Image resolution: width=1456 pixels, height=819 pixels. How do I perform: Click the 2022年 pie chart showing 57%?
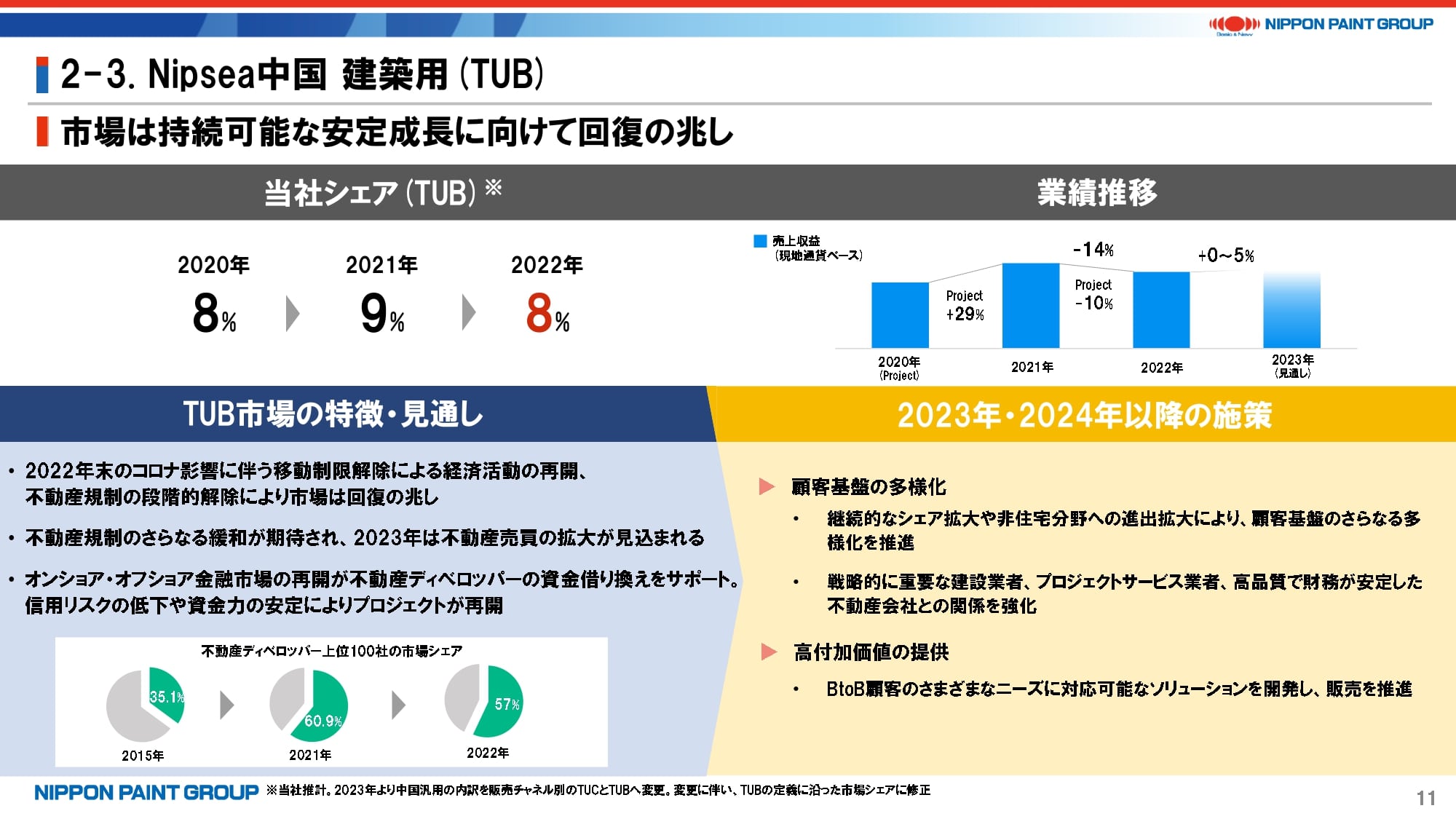(x=483, y=700)
